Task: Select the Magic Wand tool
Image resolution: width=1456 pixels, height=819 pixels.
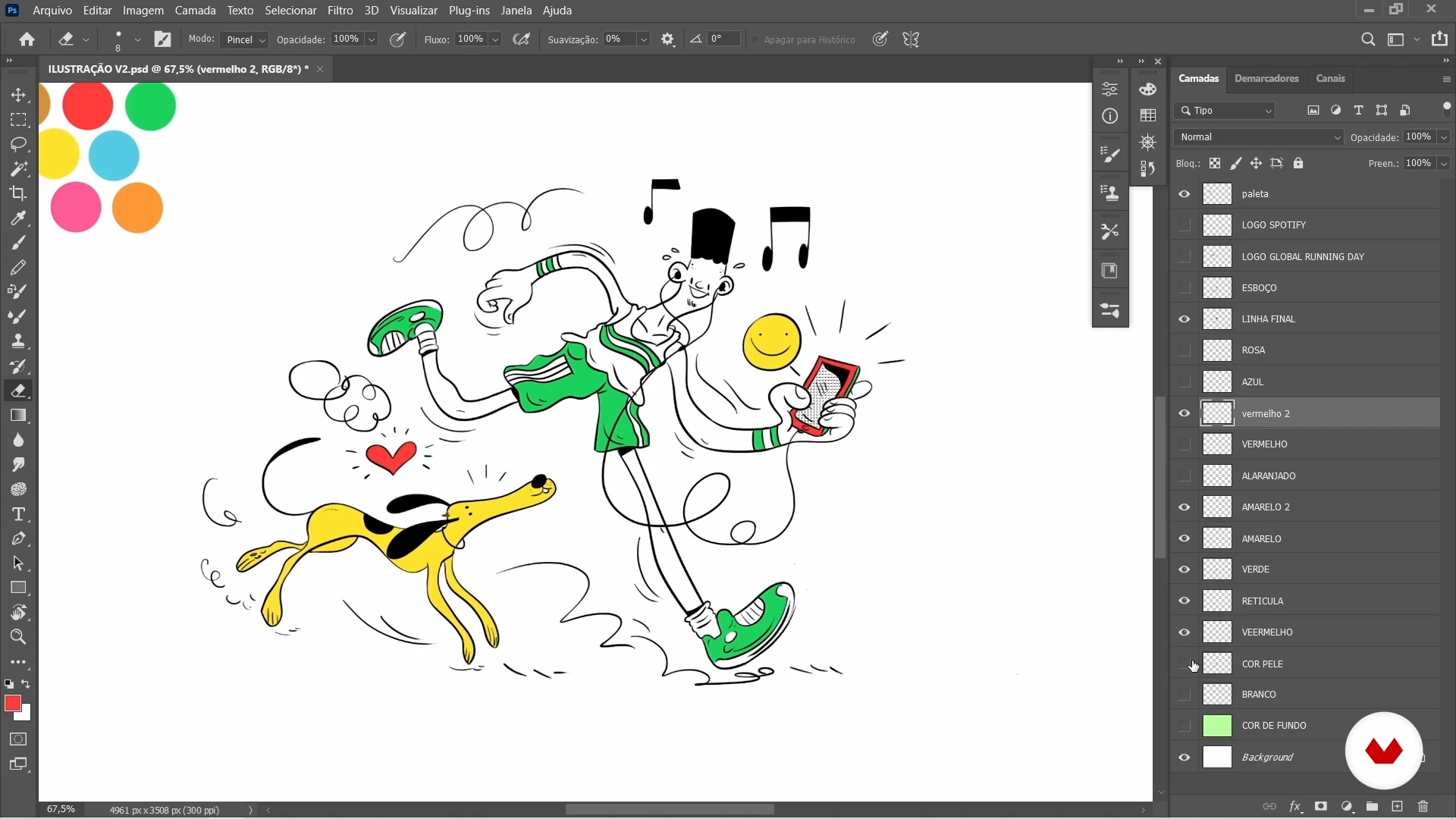Action: 18,168
